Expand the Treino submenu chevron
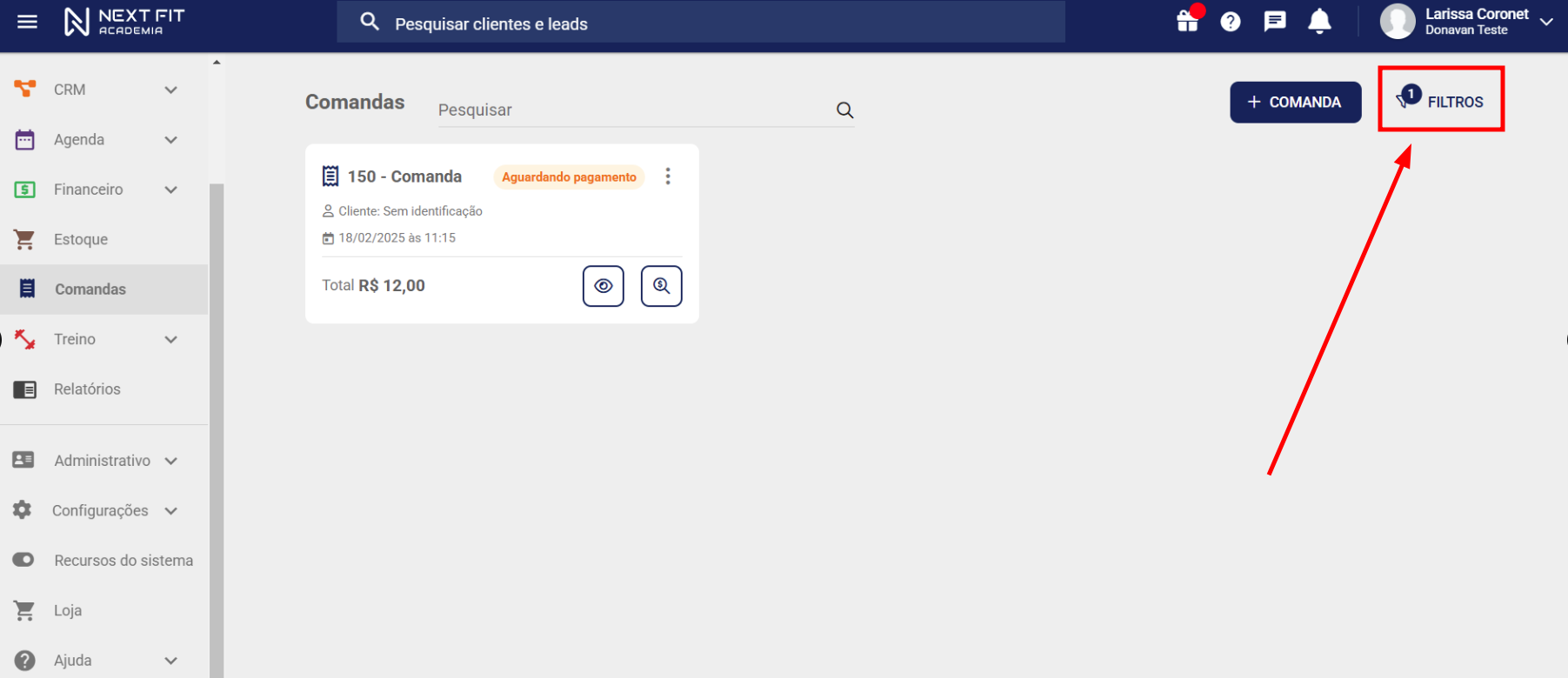 pyautogui.click(x=171, y=340)
